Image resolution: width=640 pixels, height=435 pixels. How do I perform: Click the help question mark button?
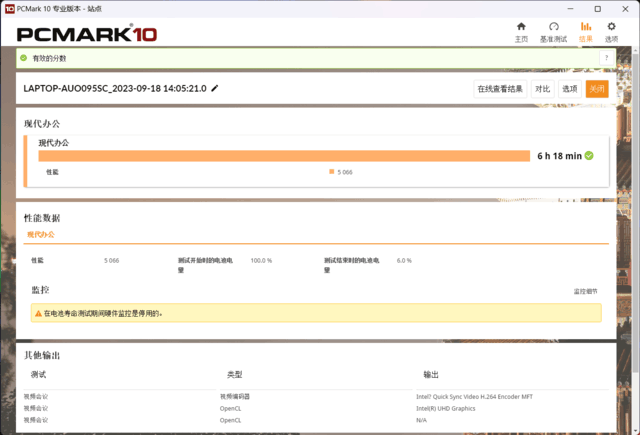[x=607, y=58]
